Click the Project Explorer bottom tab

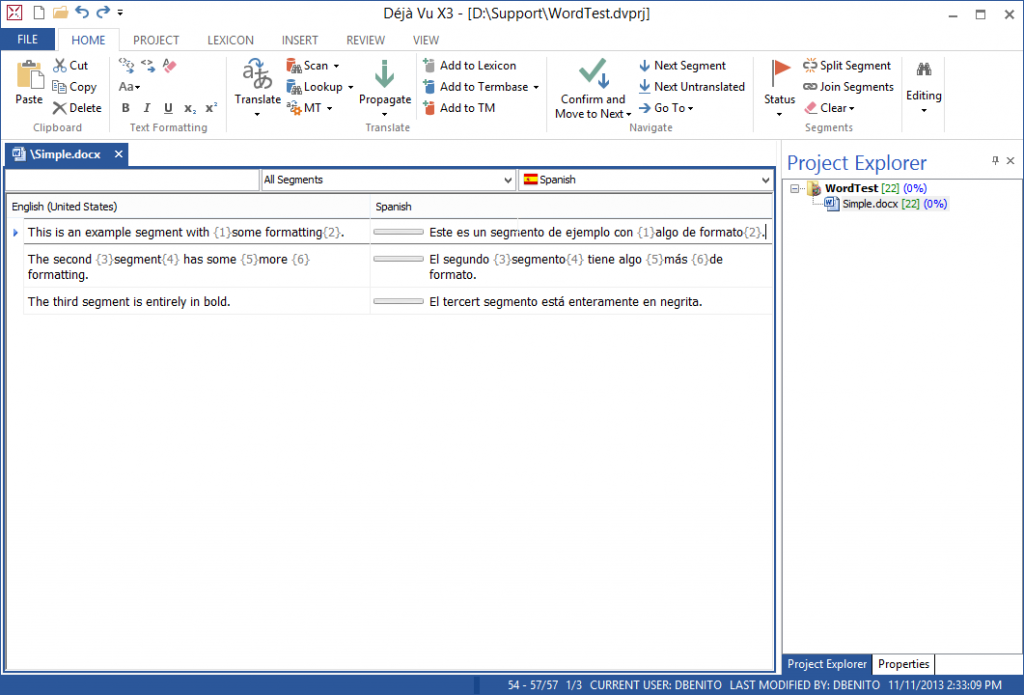[827, 664]
